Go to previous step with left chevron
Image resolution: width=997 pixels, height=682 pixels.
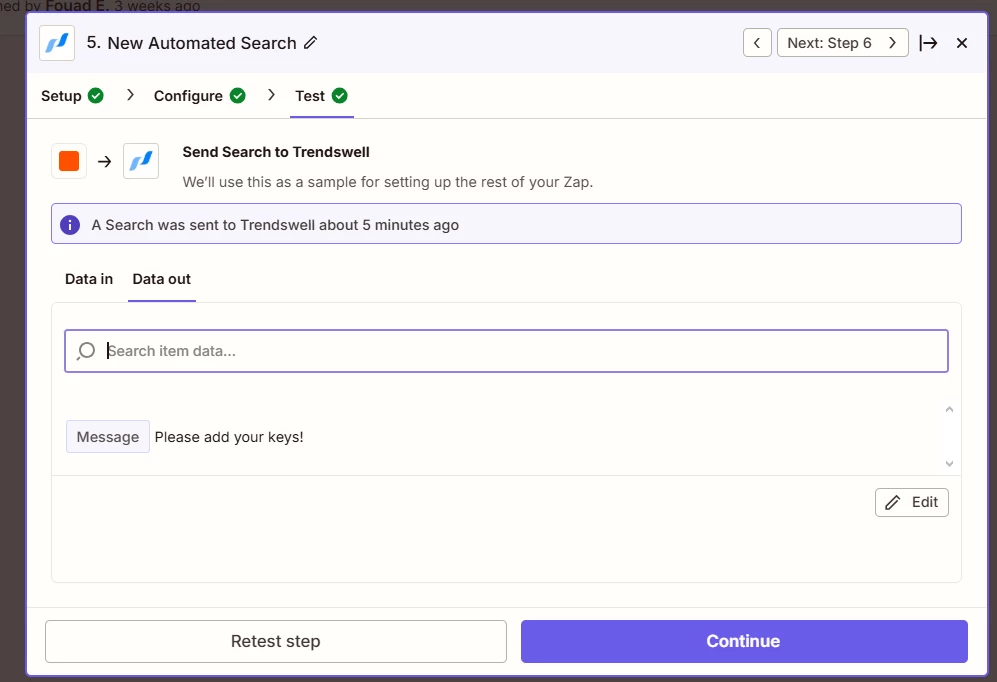point(757,43)
